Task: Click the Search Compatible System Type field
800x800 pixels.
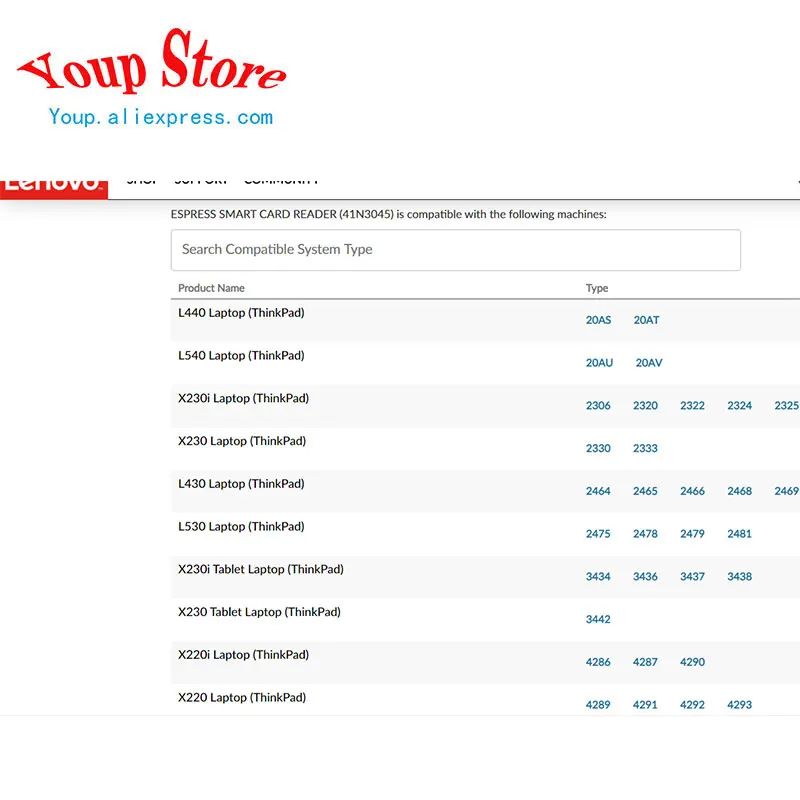Action: click(x=456, y=250)
